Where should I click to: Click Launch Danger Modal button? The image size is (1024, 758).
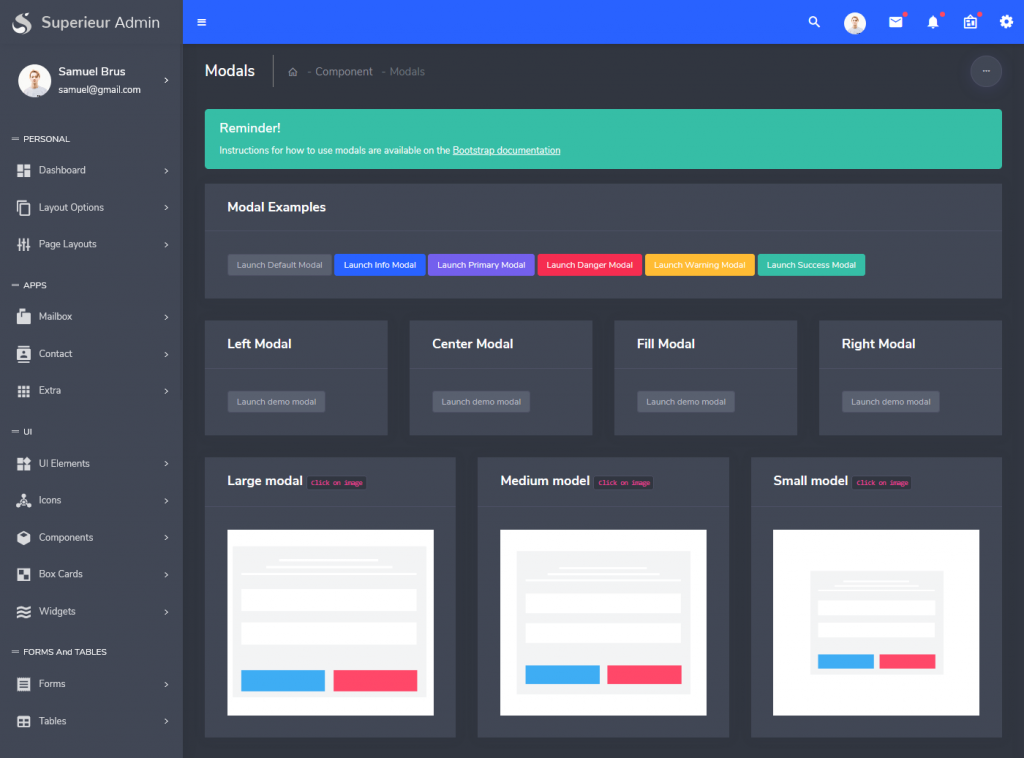coord(590,265)
